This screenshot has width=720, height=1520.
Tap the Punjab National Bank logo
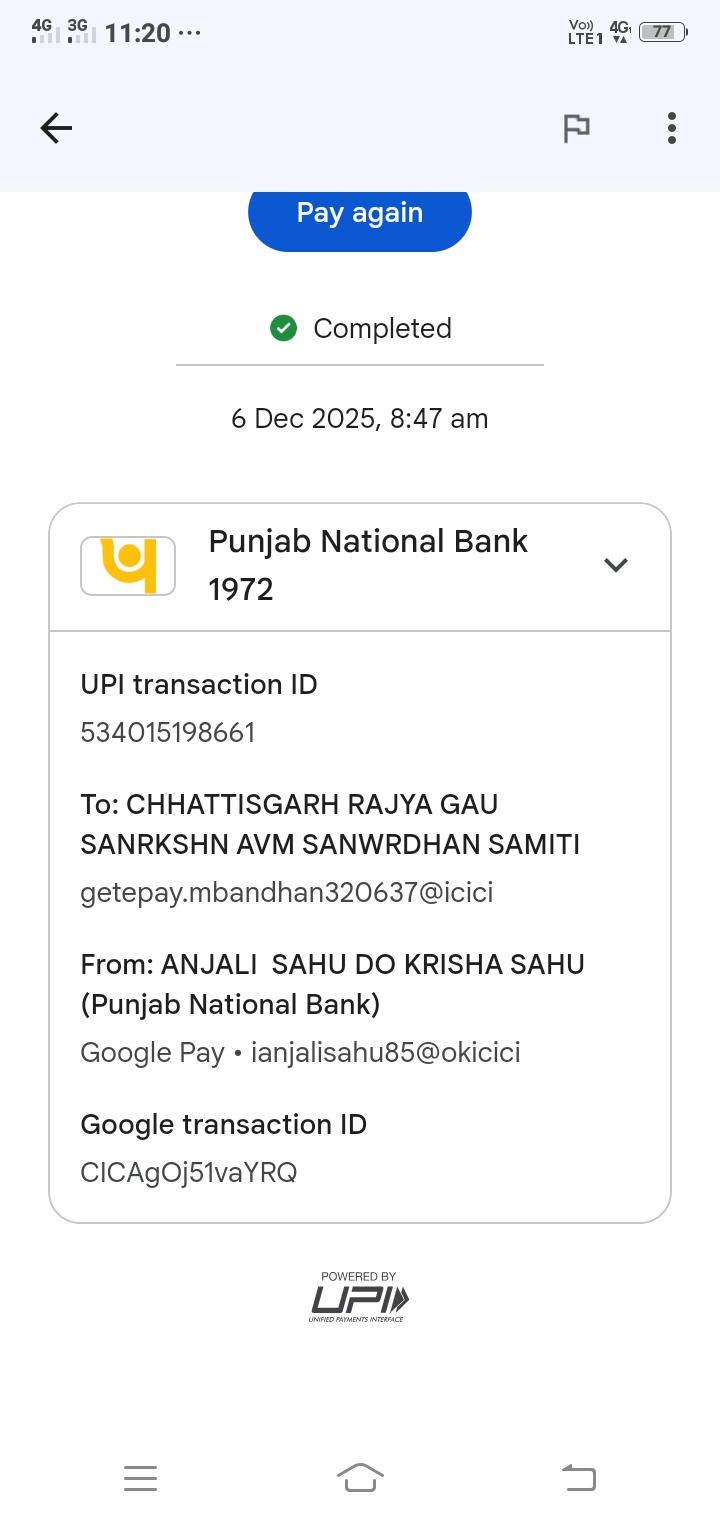(128, 566)
